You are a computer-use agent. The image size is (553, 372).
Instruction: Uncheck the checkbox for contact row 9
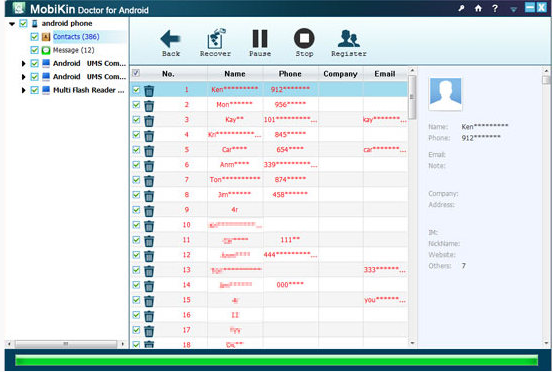point(136,210)
